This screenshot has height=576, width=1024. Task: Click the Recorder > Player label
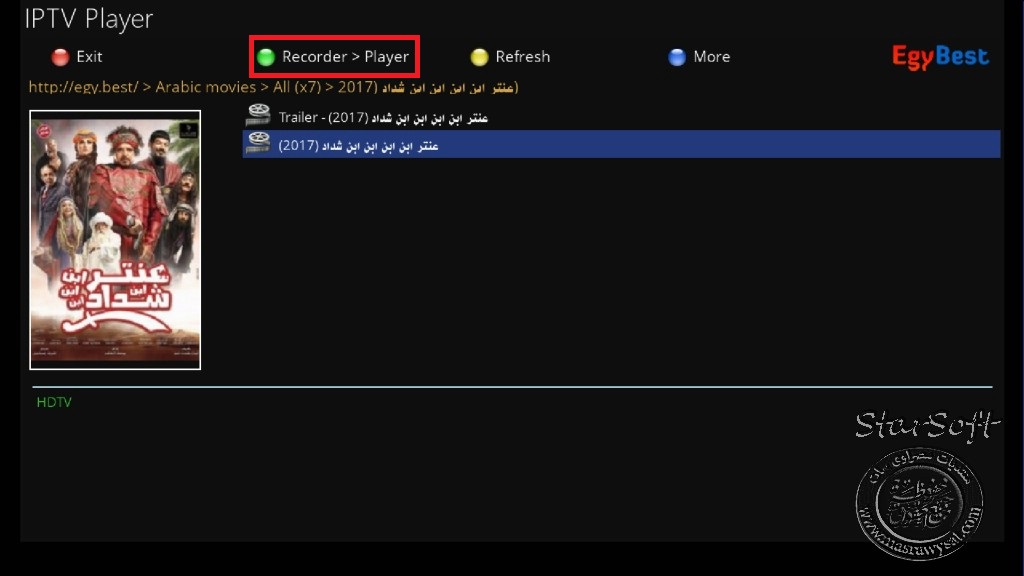pyautogui.click(x=345, y=57)
